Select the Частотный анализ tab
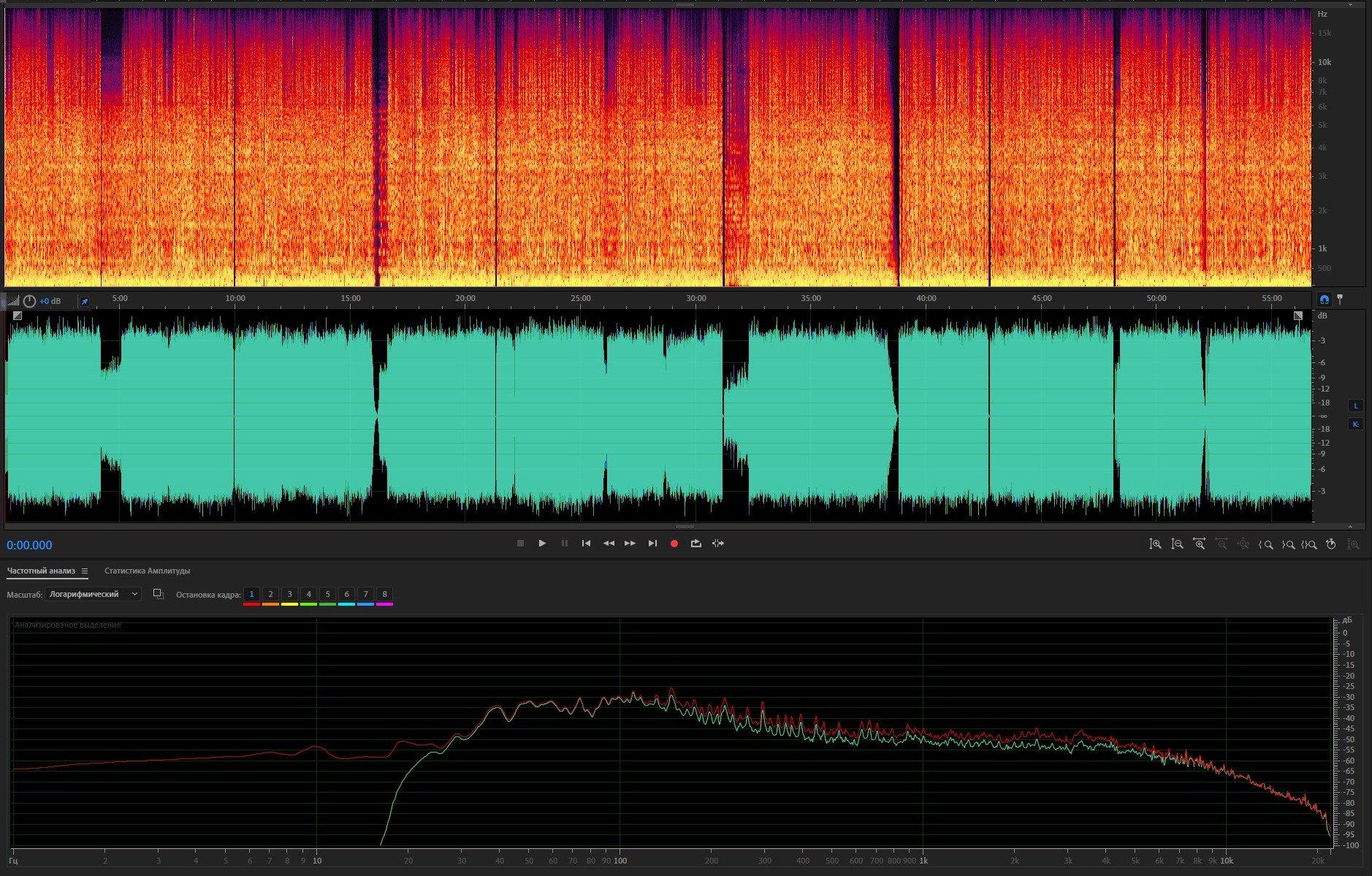The height and width of the screenshot is (876, 1372). pyautogui.click(x=41, y=571)
